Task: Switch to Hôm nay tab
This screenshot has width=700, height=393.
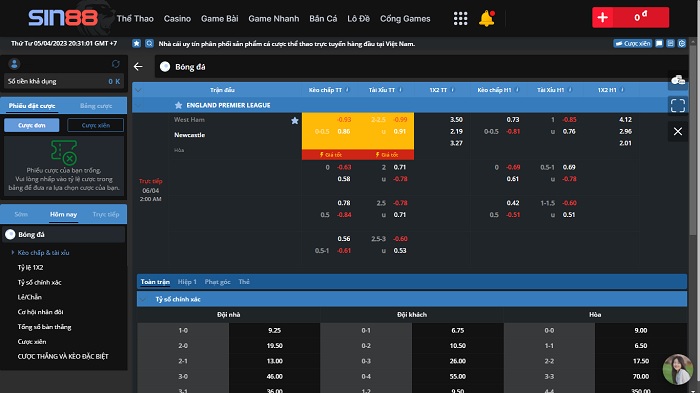Action: coord(63,214)
